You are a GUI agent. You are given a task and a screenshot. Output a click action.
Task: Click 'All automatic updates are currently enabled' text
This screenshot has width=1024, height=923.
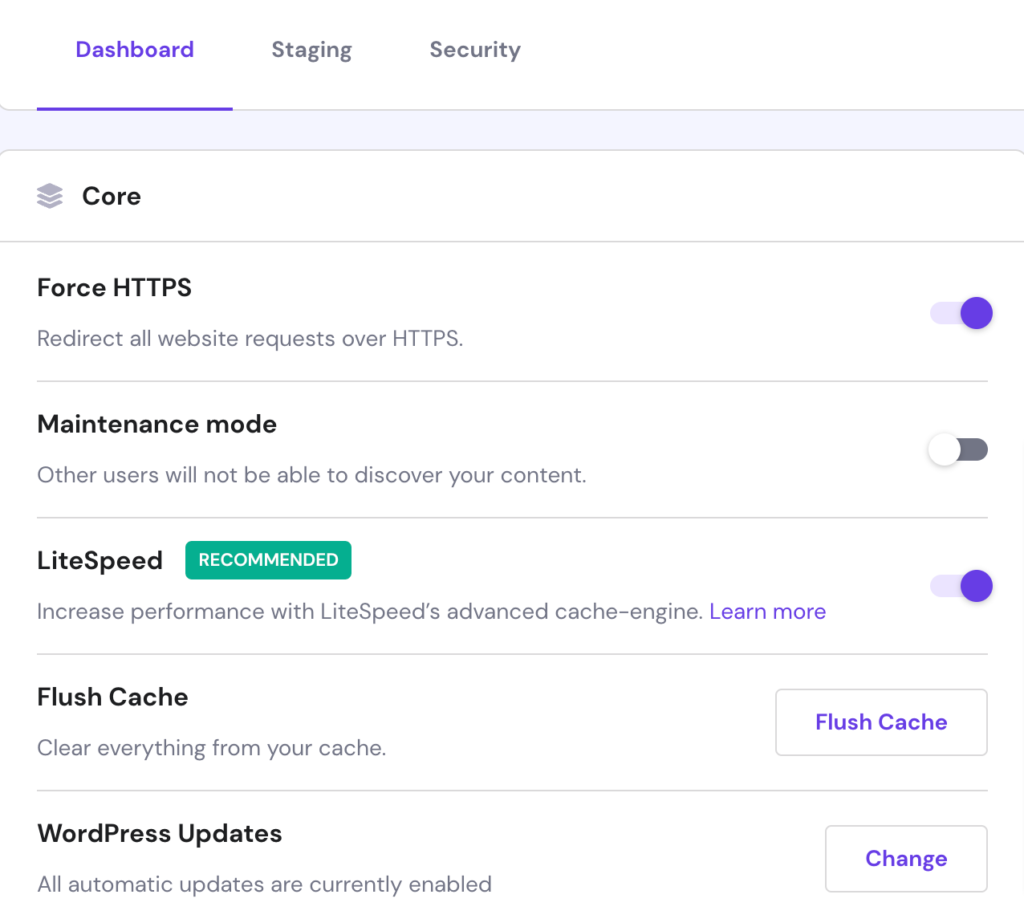[264, 884]
